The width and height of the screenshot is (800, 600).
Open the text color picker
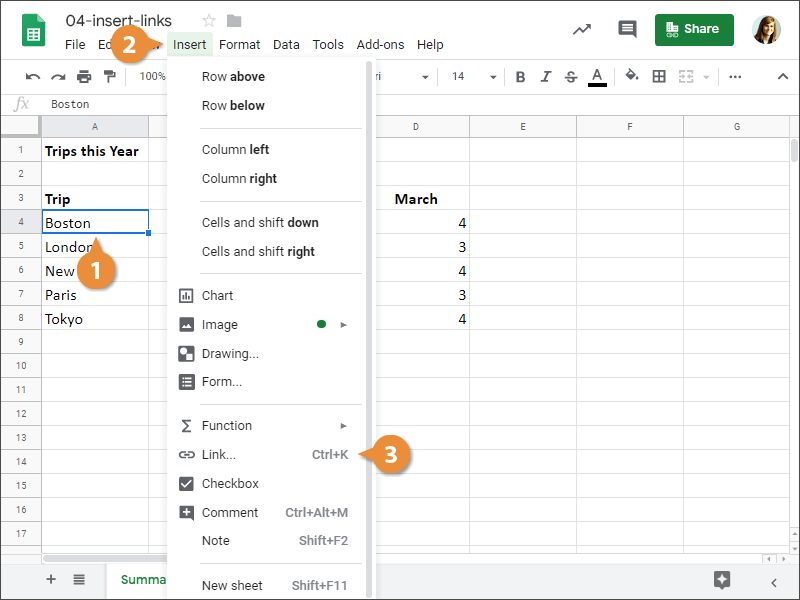(597, 77)
